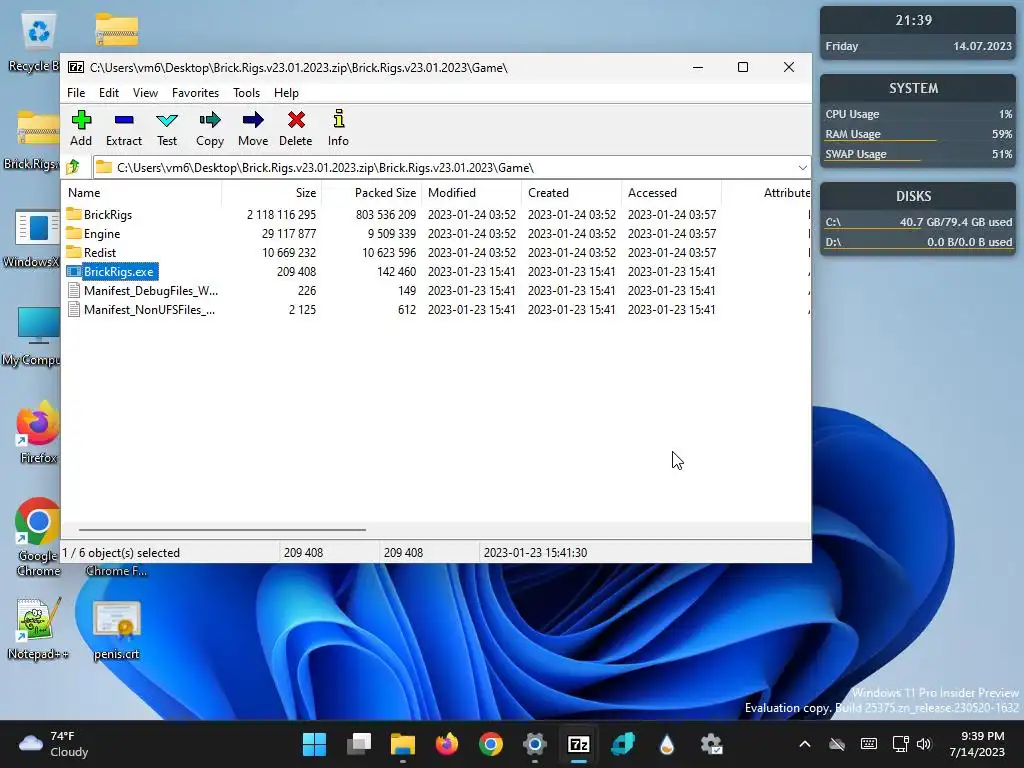This screenshot has height=768, width=1024.
Task: Open Settings gear icon on taskbar
Action: [x=535, y=744]
